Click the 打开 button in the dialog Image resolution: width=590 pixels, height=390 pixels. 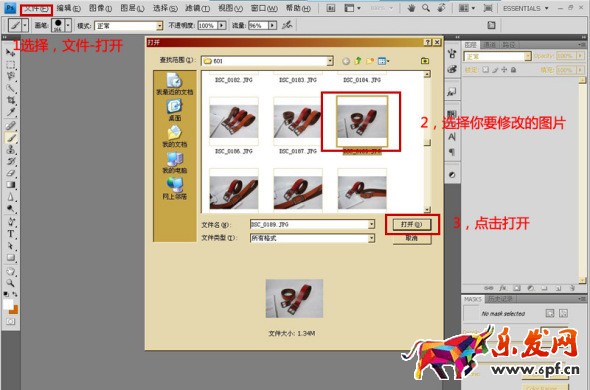[x=412, y=224]
